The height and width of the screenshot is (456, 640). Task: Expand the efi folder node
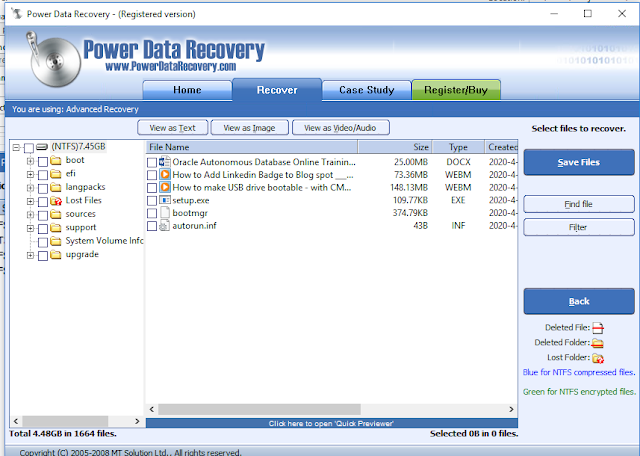point(30,174)
